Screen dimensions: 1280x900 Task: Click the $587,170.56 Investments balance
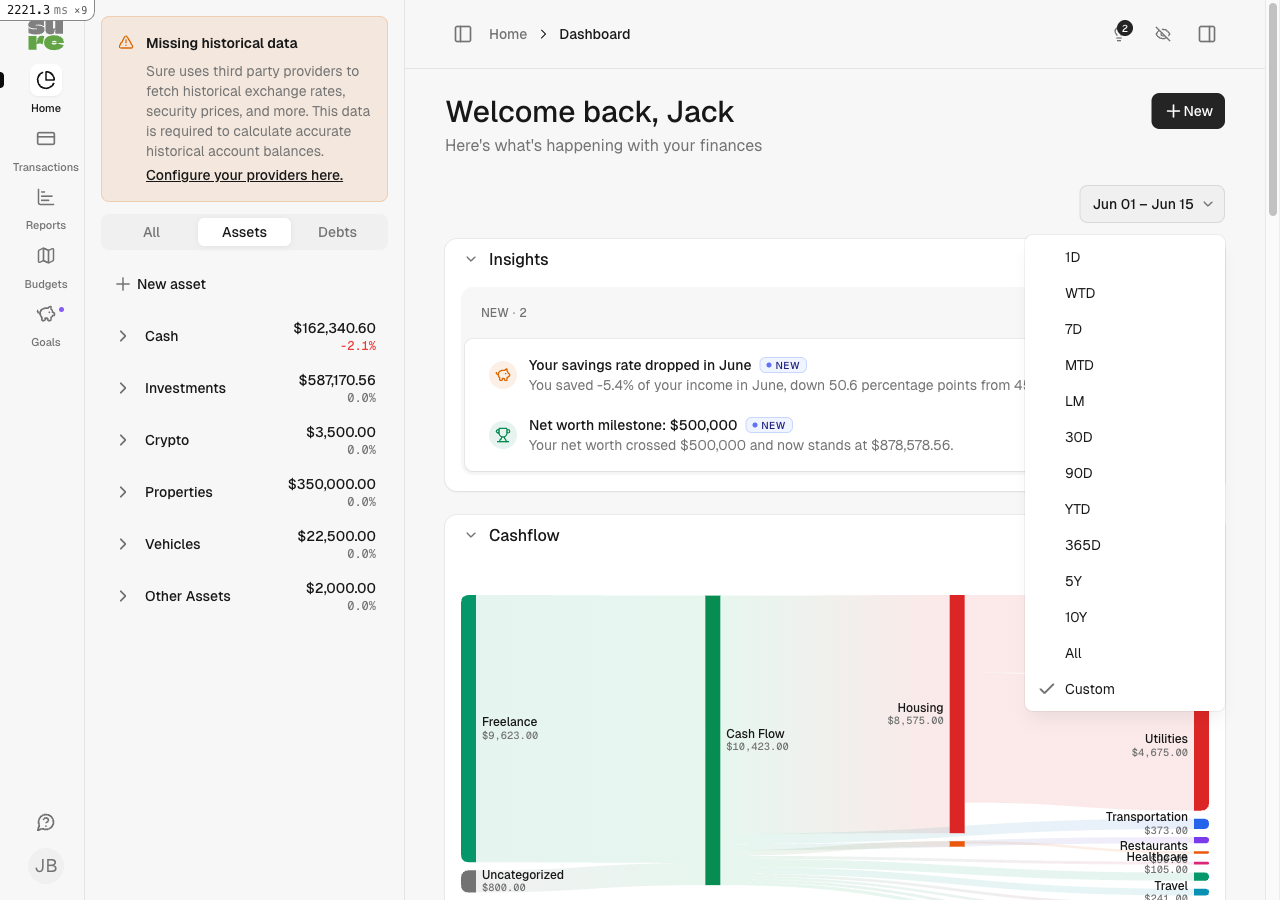pos(337,380)
